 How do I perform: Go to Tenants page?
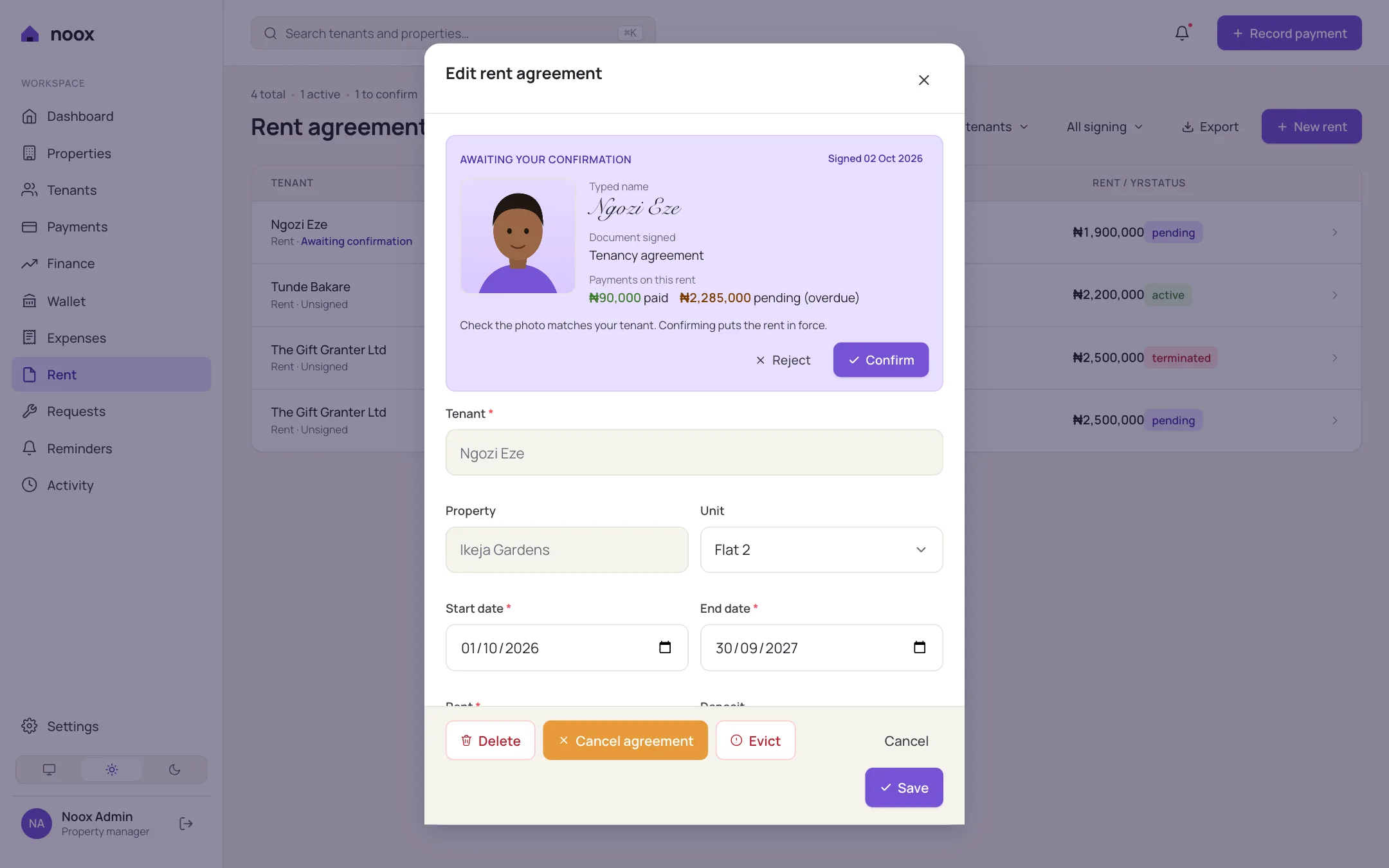(111, 190)
